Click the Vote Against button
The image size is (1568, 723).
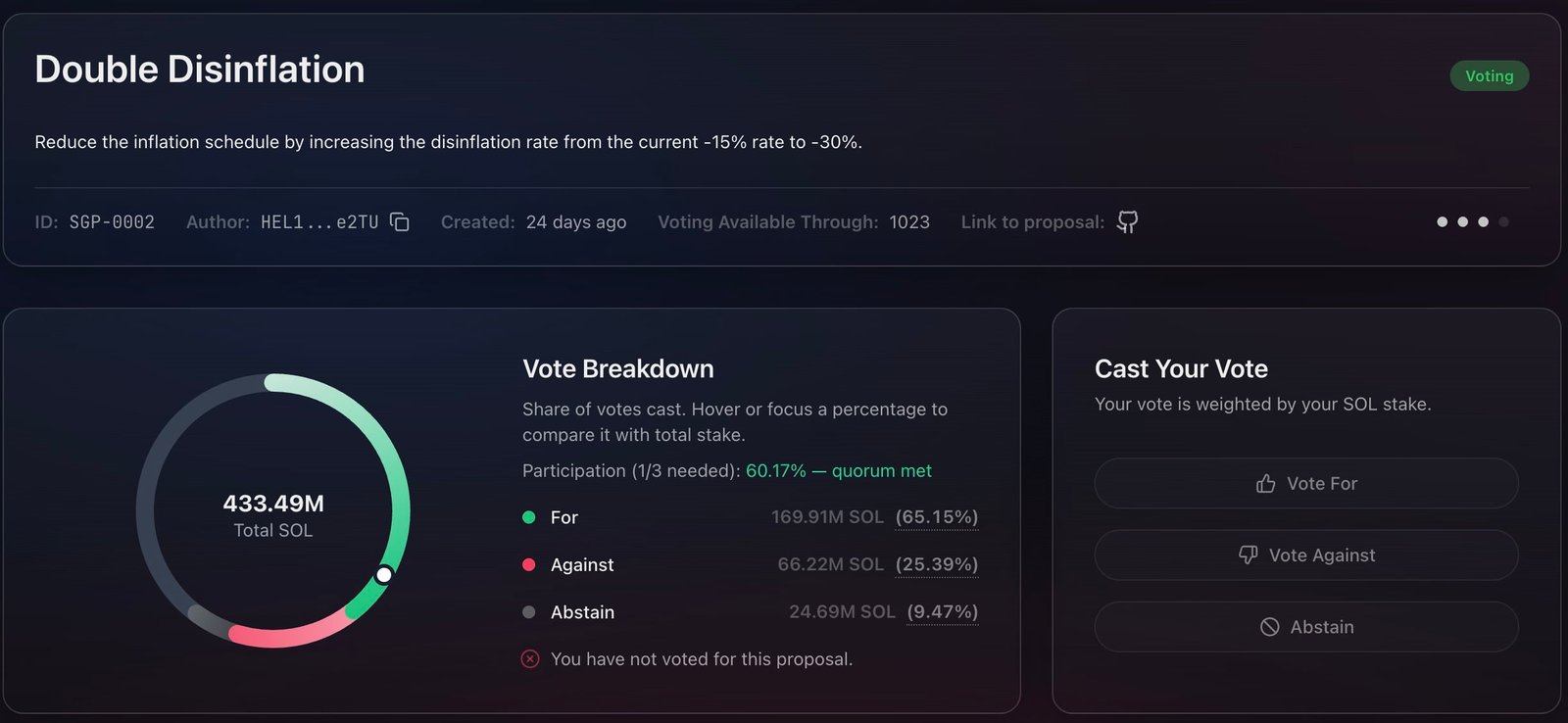coord(1306,555)
